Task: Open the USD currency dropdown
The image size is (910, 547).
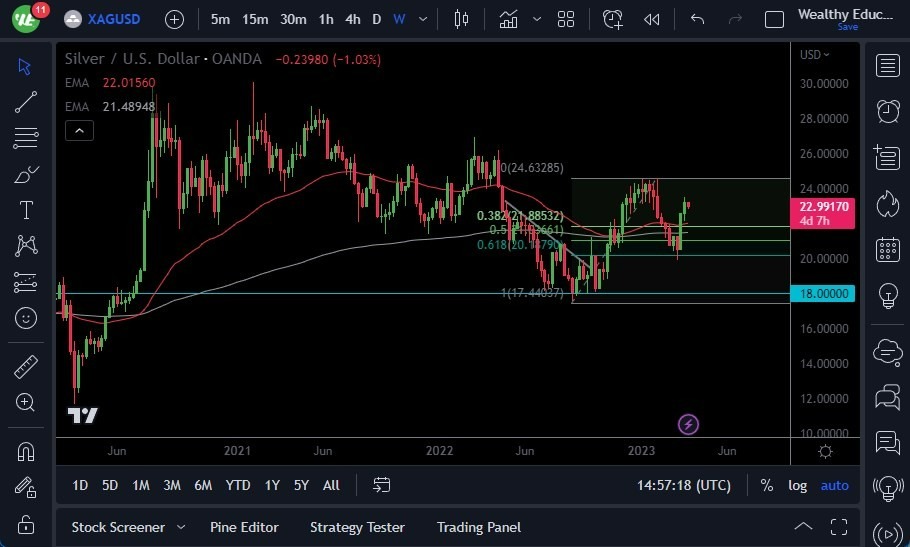Action: click(x=815, y=54)
